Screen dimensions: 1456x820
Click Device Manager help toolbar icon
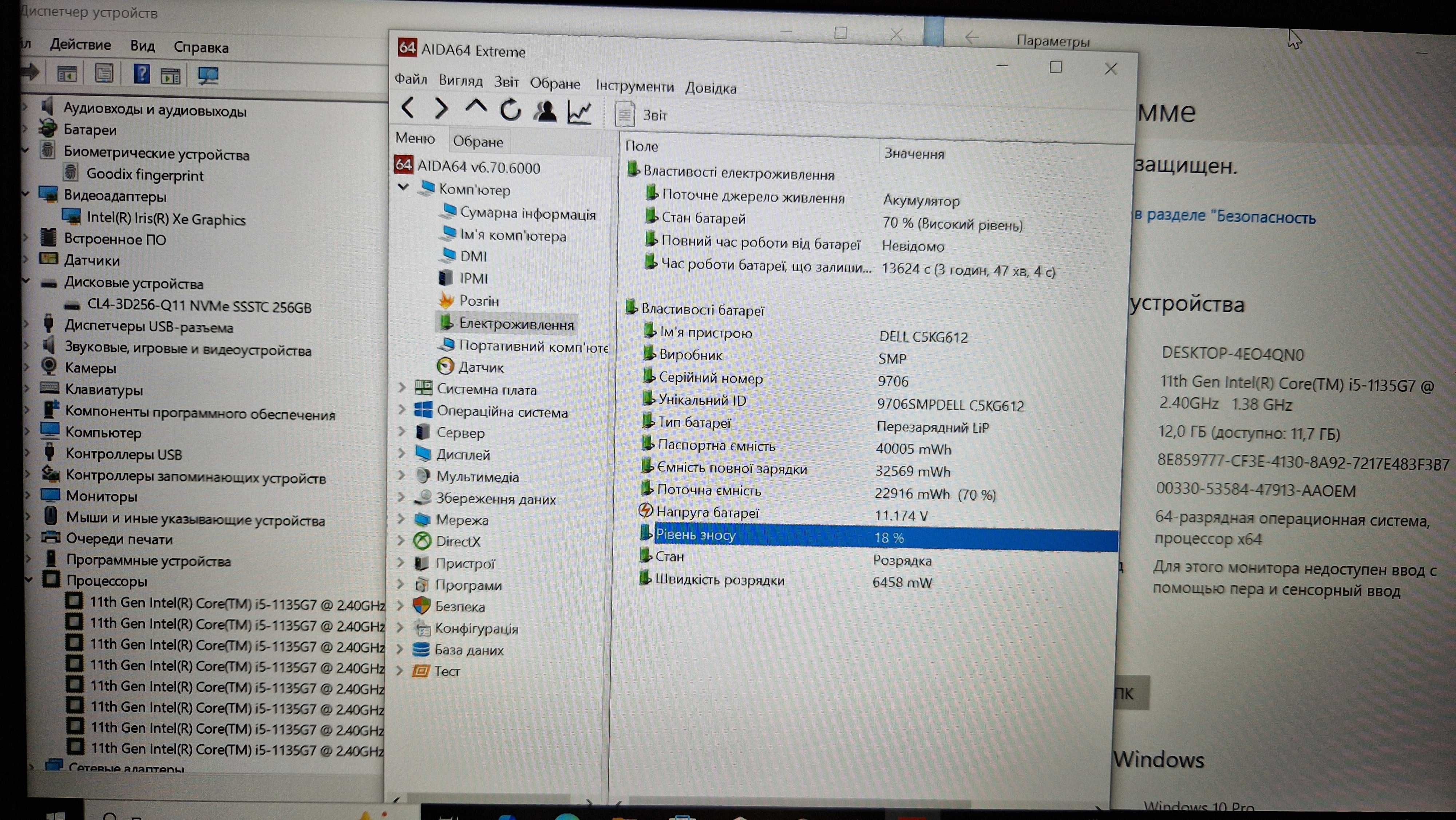[141, 74]
